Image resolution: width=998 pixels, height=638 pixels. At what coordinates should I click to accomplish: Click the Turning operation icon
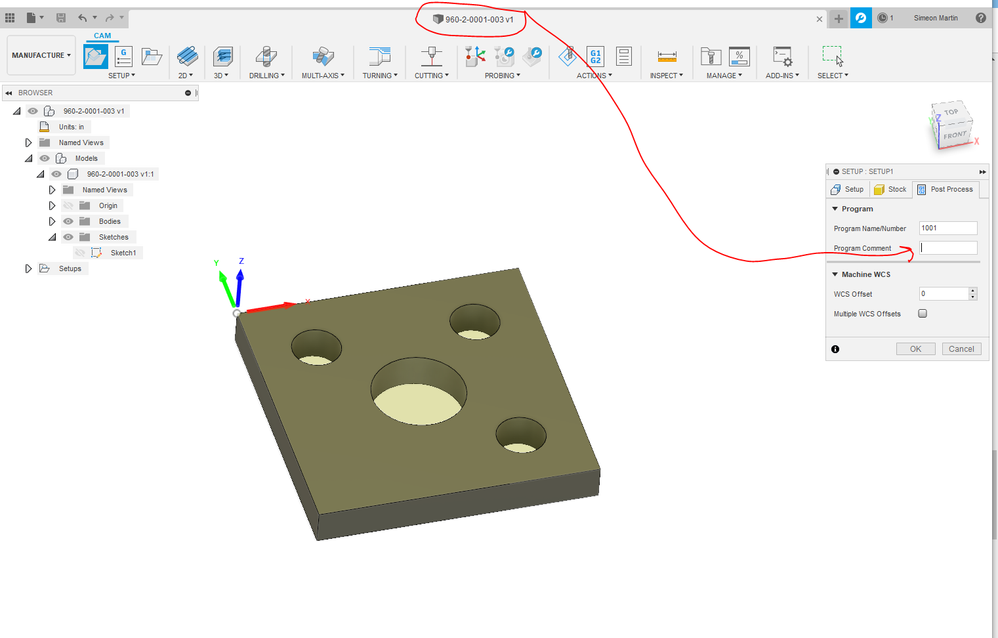[380, 57]
